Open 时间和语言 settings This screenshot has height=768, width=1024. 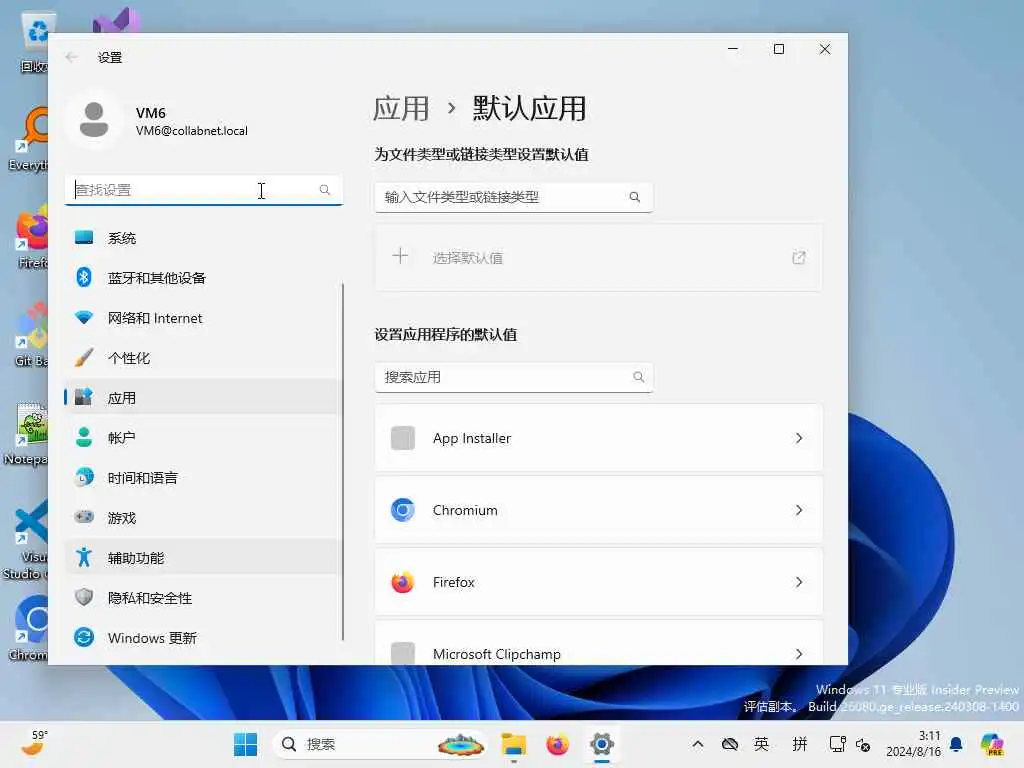coord(202,477)
